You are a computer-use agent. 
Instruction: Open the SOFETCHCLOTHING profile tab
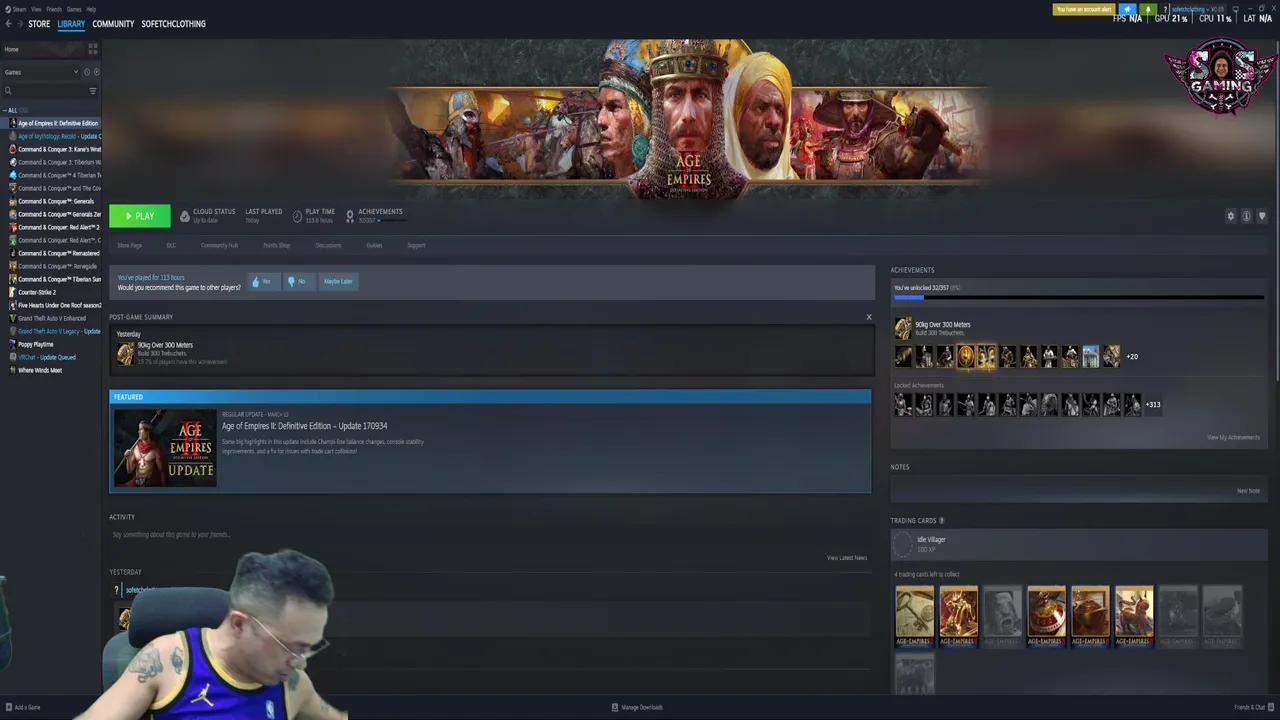[173, 24]
